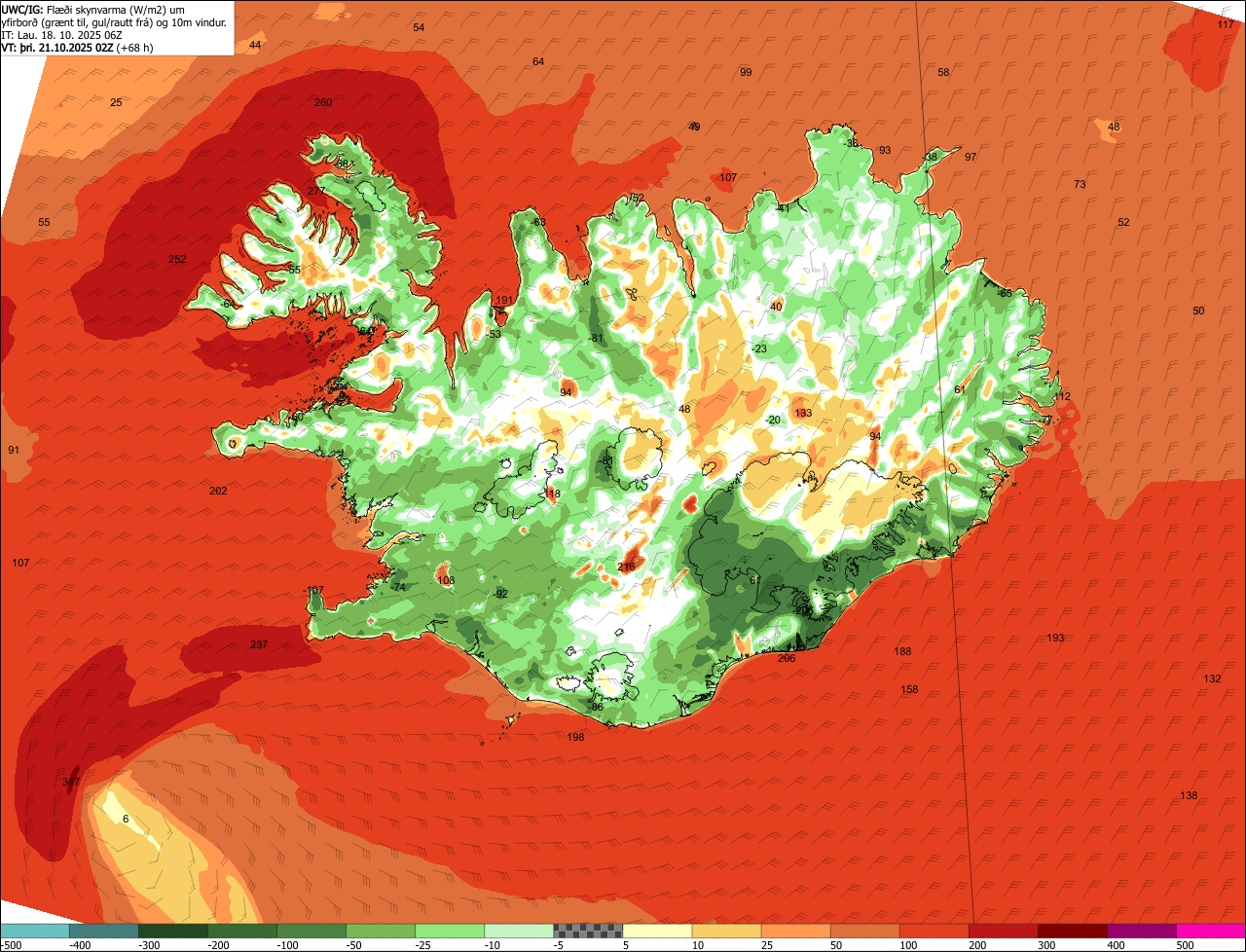The width and height of the screenshot is (1246, 952).
Task: Click the value 216 in south Iceland
Action: coord(626,567)
